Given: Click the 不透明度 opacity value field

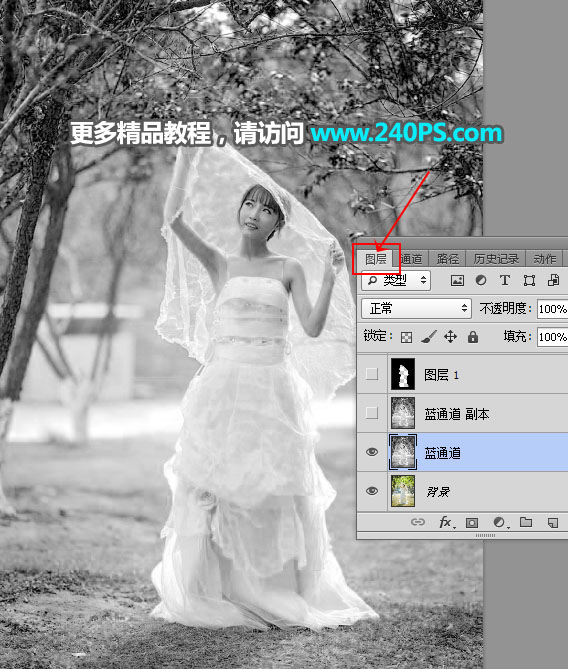Looking at the screenshot, I should (552, 309).
